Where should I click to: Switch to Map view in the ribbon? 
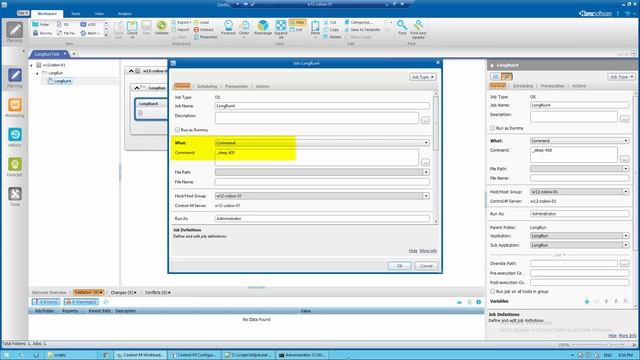point(297,22)
